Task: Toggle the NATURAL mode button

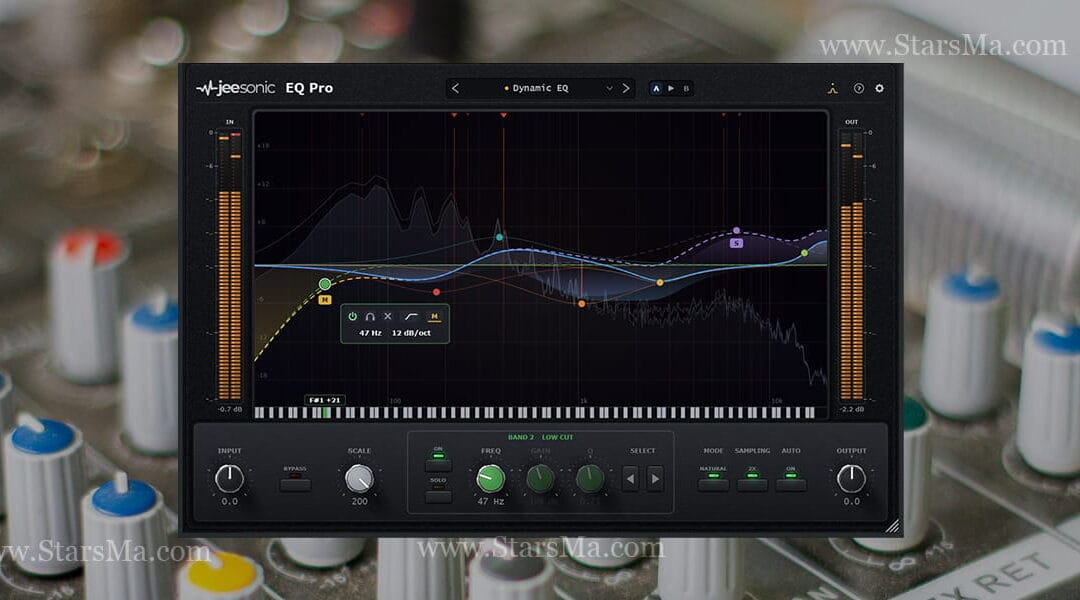Action: (x=713, y=484)
